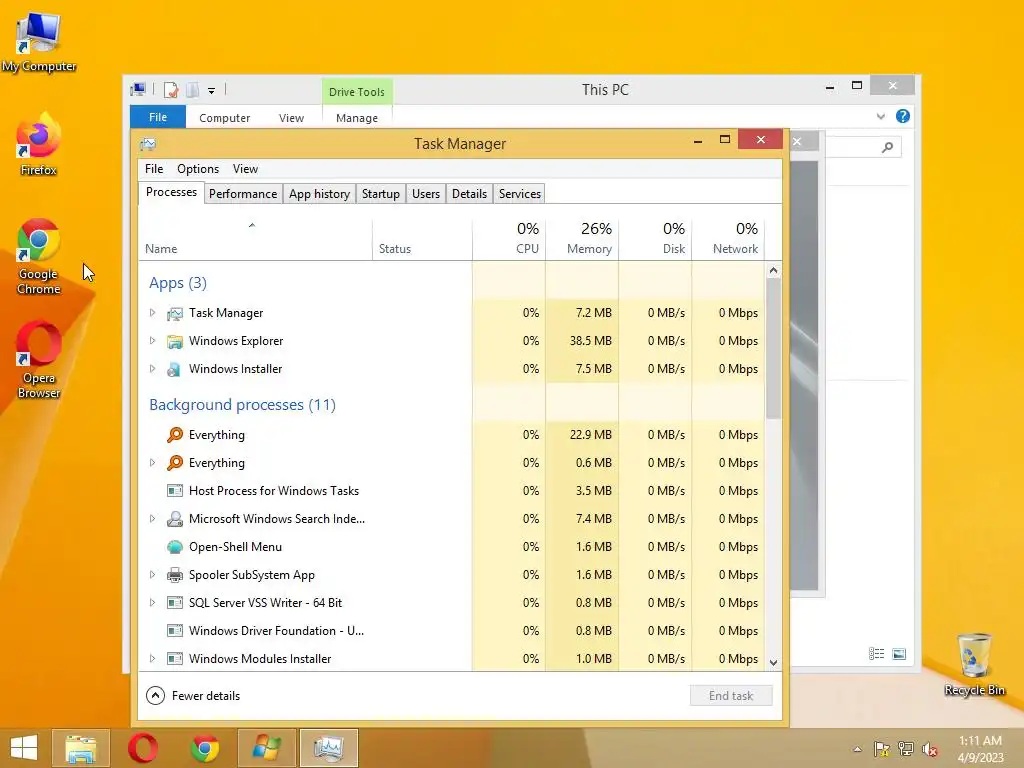
Task: Expand Microsoft Windows Search Indexer row
Action: [152, 519]
